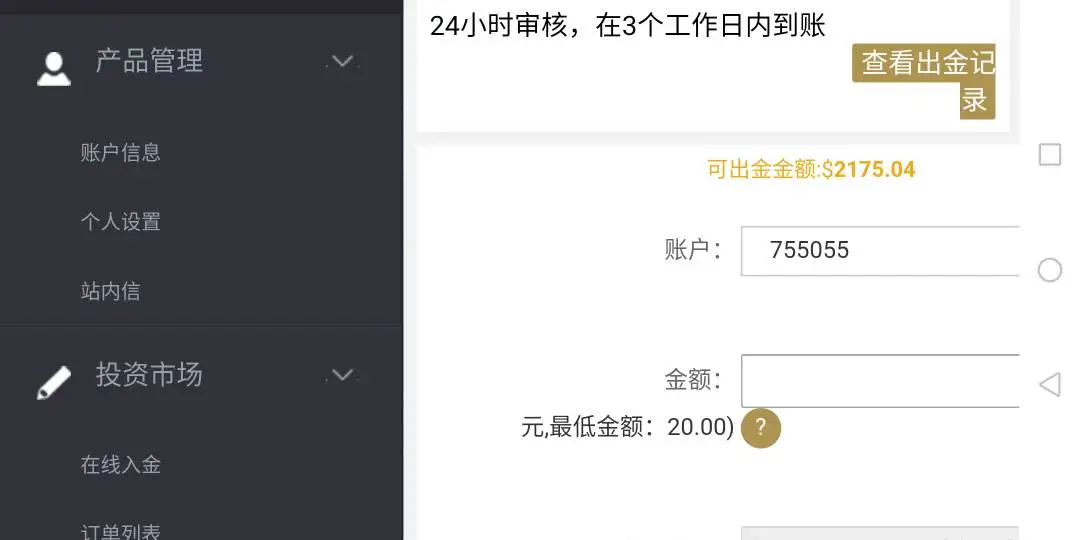Viewport: 1080px width, 540px height.
Task: Navigate to 在线入金
Action: [x=120, y=465]
